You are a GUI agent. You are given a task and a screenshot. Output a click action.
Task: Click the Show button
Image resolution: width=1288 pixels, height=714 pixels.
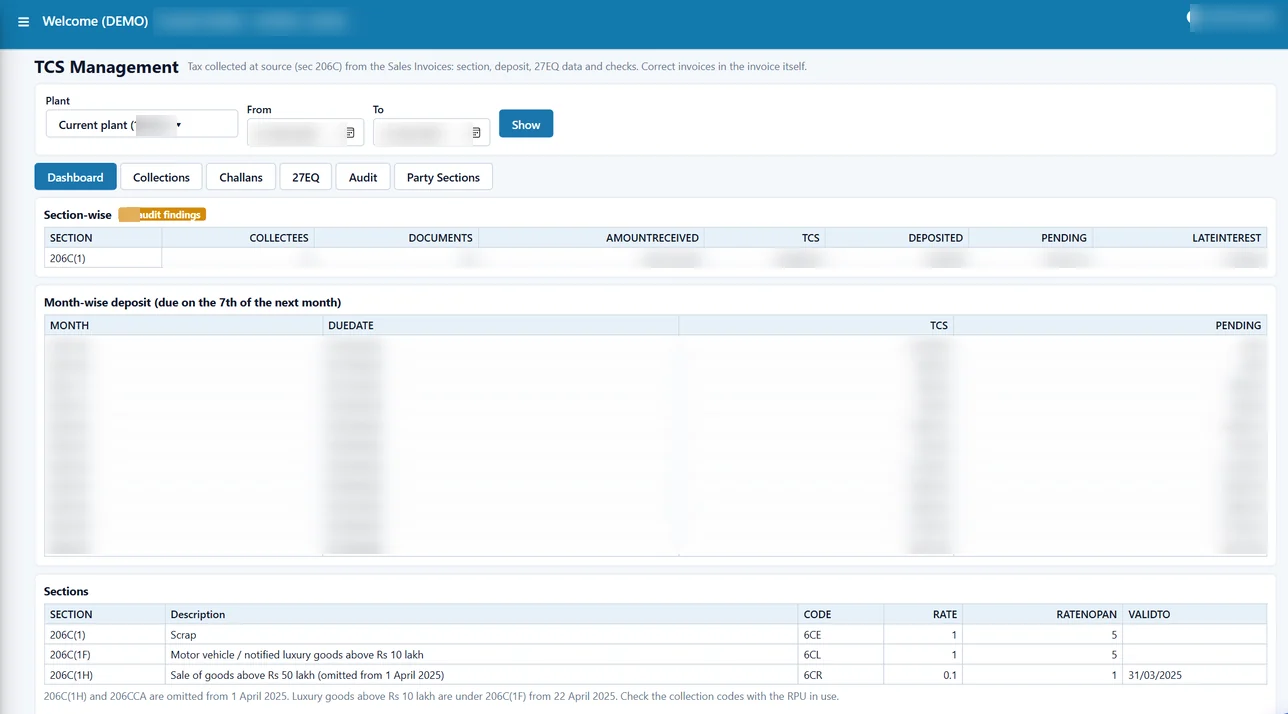pos(526,124)
